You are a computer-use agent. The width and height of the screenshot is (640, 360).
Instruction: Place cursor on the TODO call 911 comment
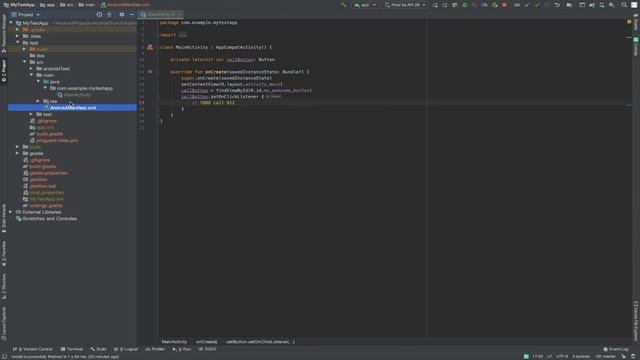click(213, 103)
